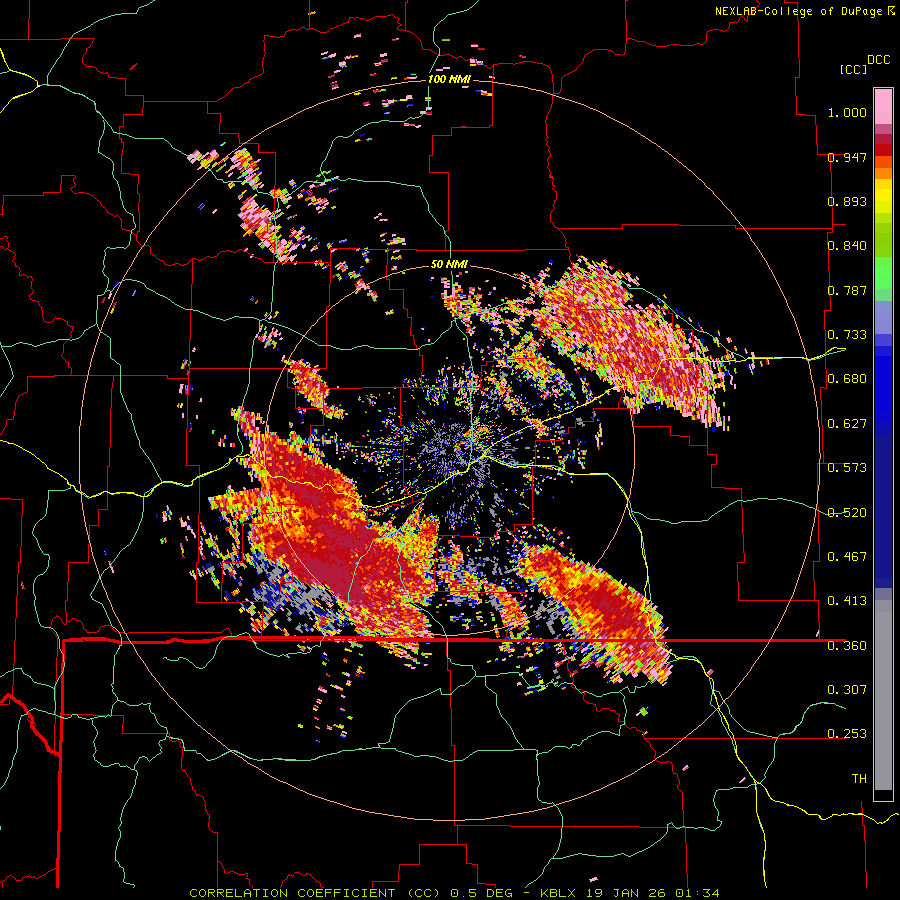900x900 pixels.
Task: Click the 0.573 scale value
Action: click(x=847, y=468)
